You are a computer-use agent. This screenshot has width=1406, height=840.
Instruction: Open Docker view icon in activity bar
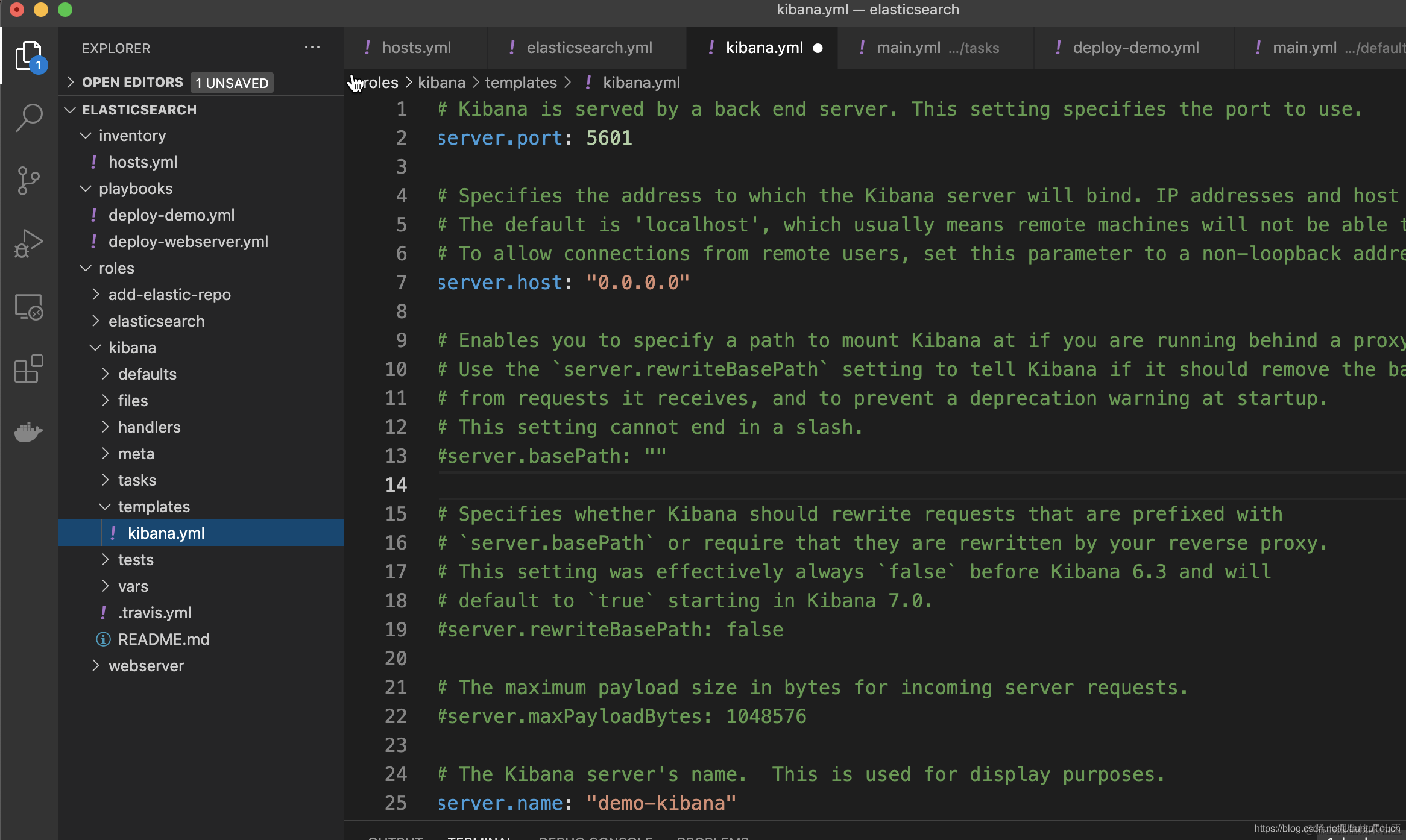point(28,431)
